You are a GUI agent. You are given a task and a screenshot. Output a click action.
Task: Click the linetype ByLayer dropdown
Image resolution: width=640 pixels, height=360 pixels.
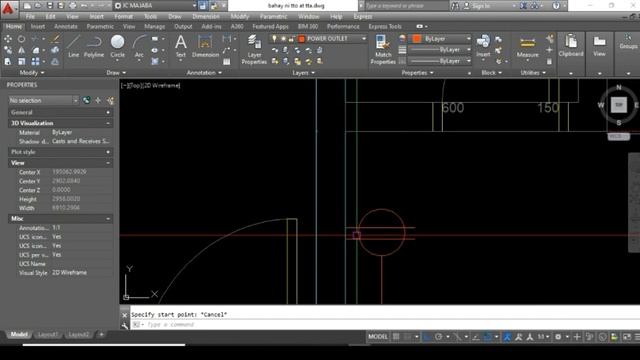440,60
